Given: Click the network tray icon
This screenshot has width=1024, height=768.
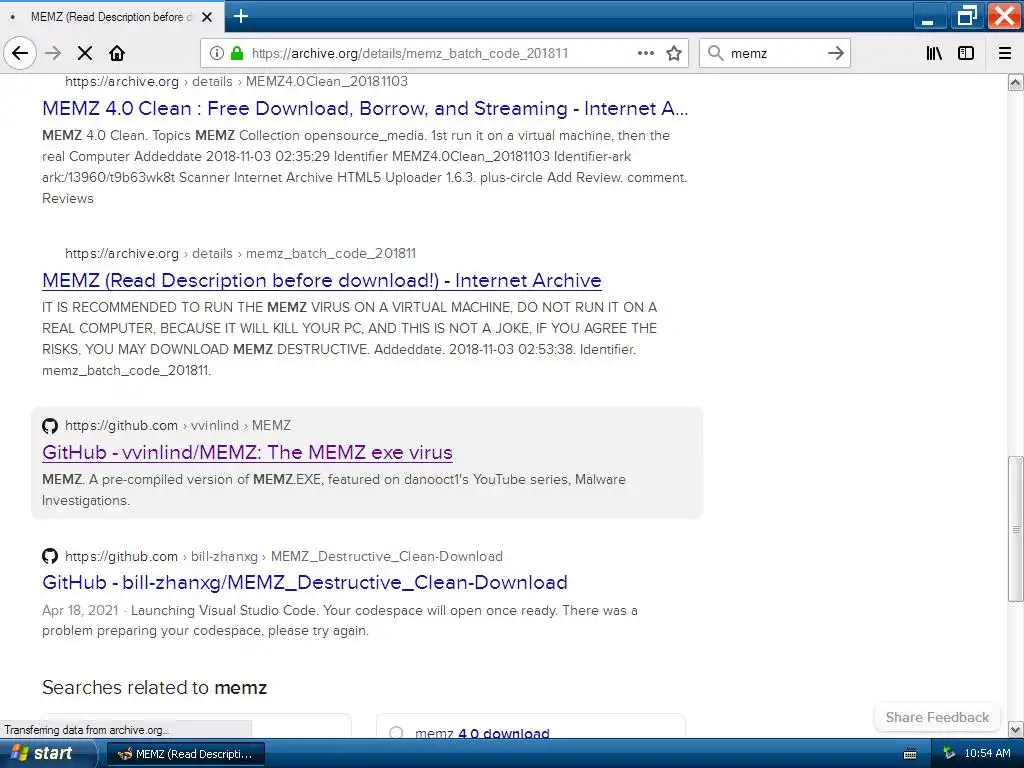Looking at the screenshot, I should click(948, 754).
